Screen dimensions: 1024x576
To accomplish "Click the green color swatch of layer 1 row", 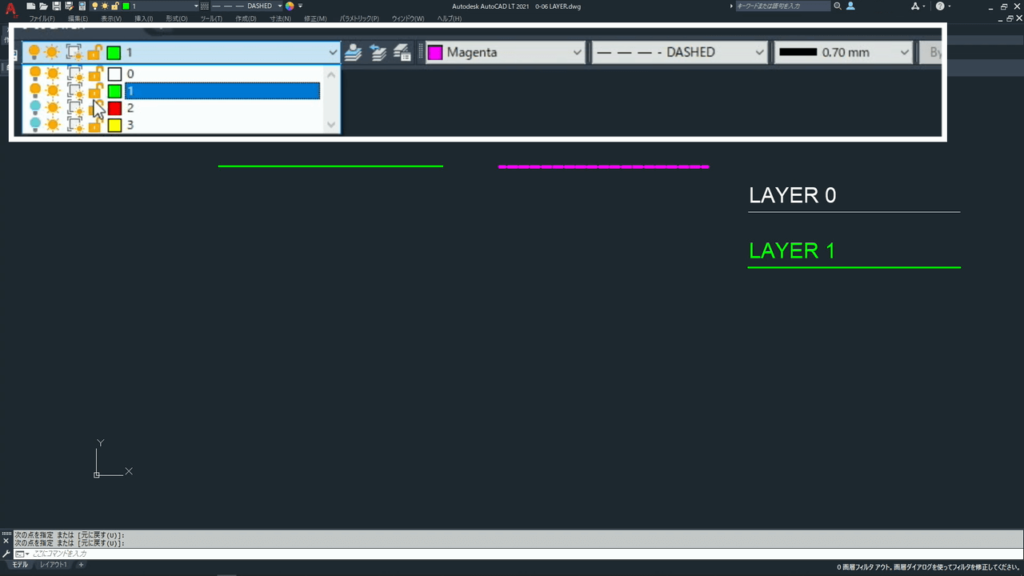I will [x=114, y=91].
